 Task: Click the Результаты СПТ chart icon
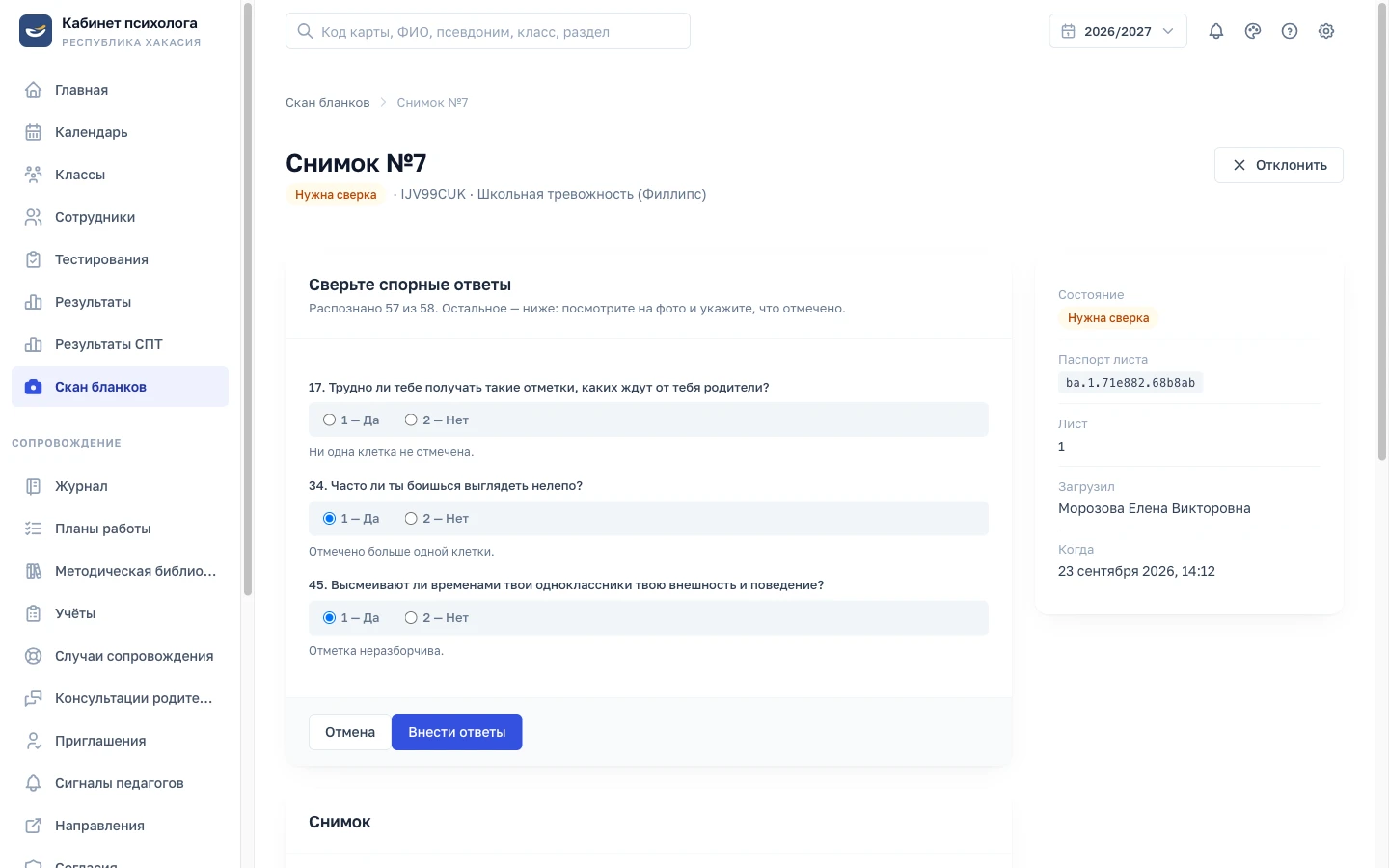click(33, 344)
